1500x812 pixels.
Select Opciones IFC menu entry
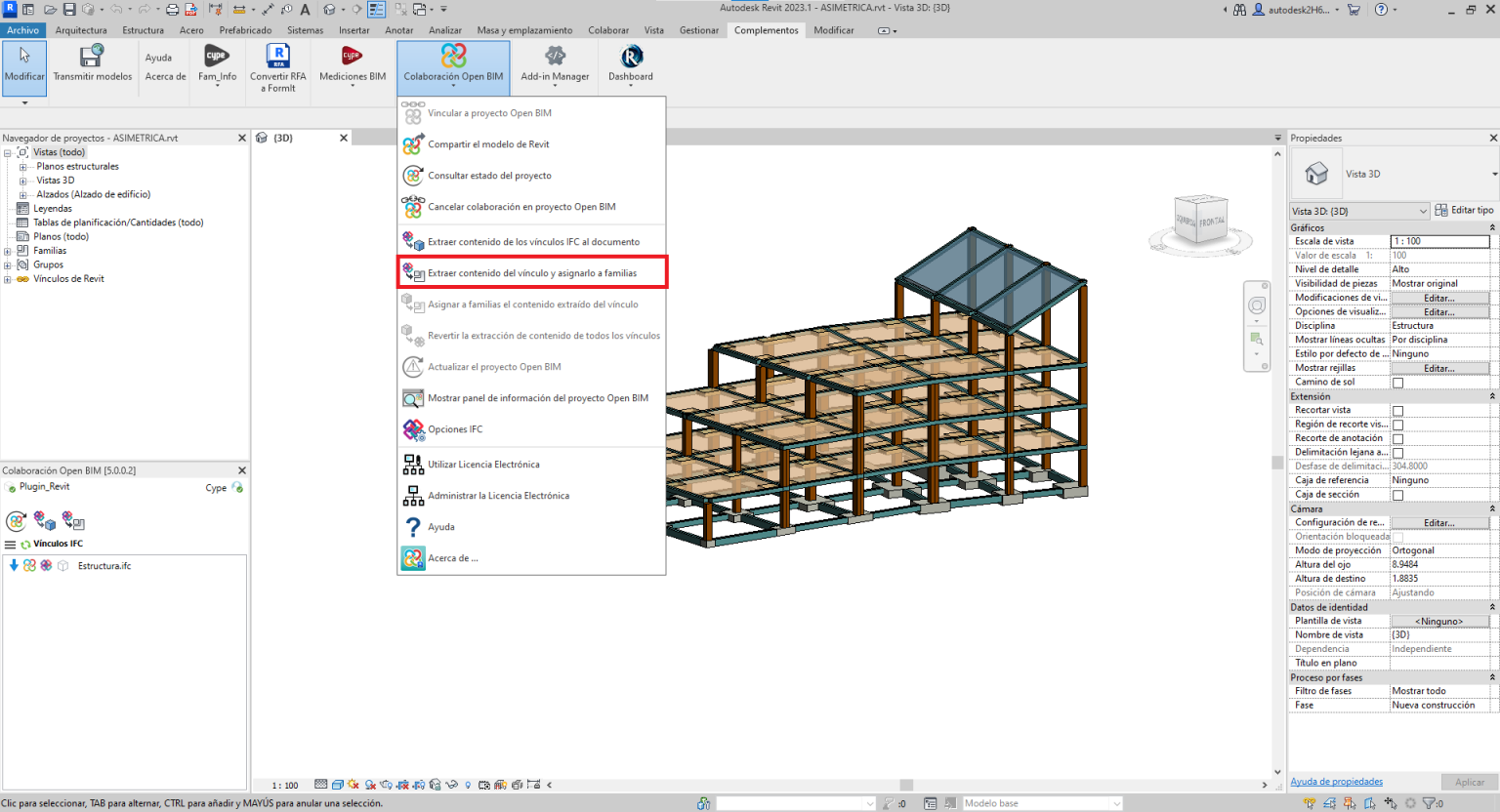(x=531, y=429)
